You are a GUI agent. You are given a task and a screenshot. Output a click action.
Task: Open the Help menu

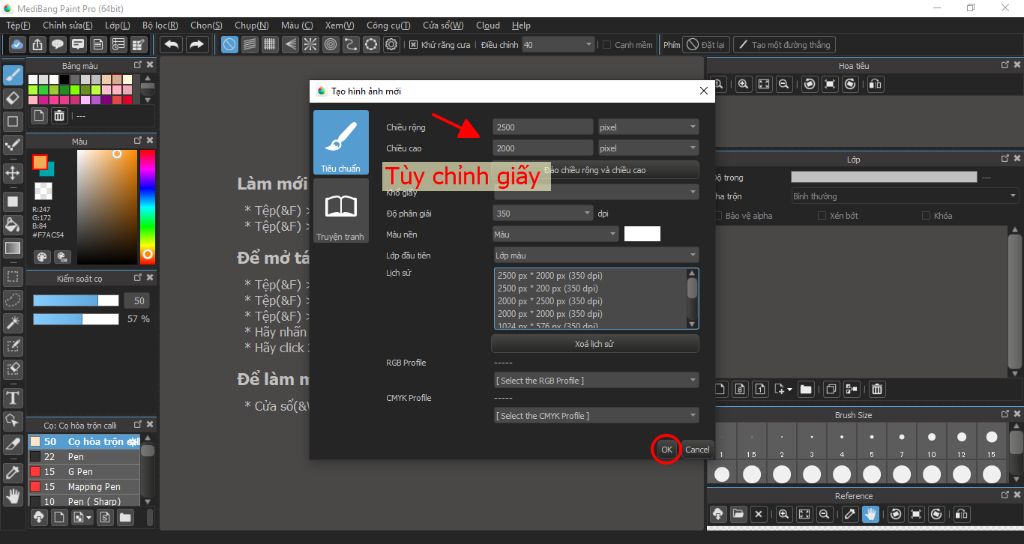(521, 25)
